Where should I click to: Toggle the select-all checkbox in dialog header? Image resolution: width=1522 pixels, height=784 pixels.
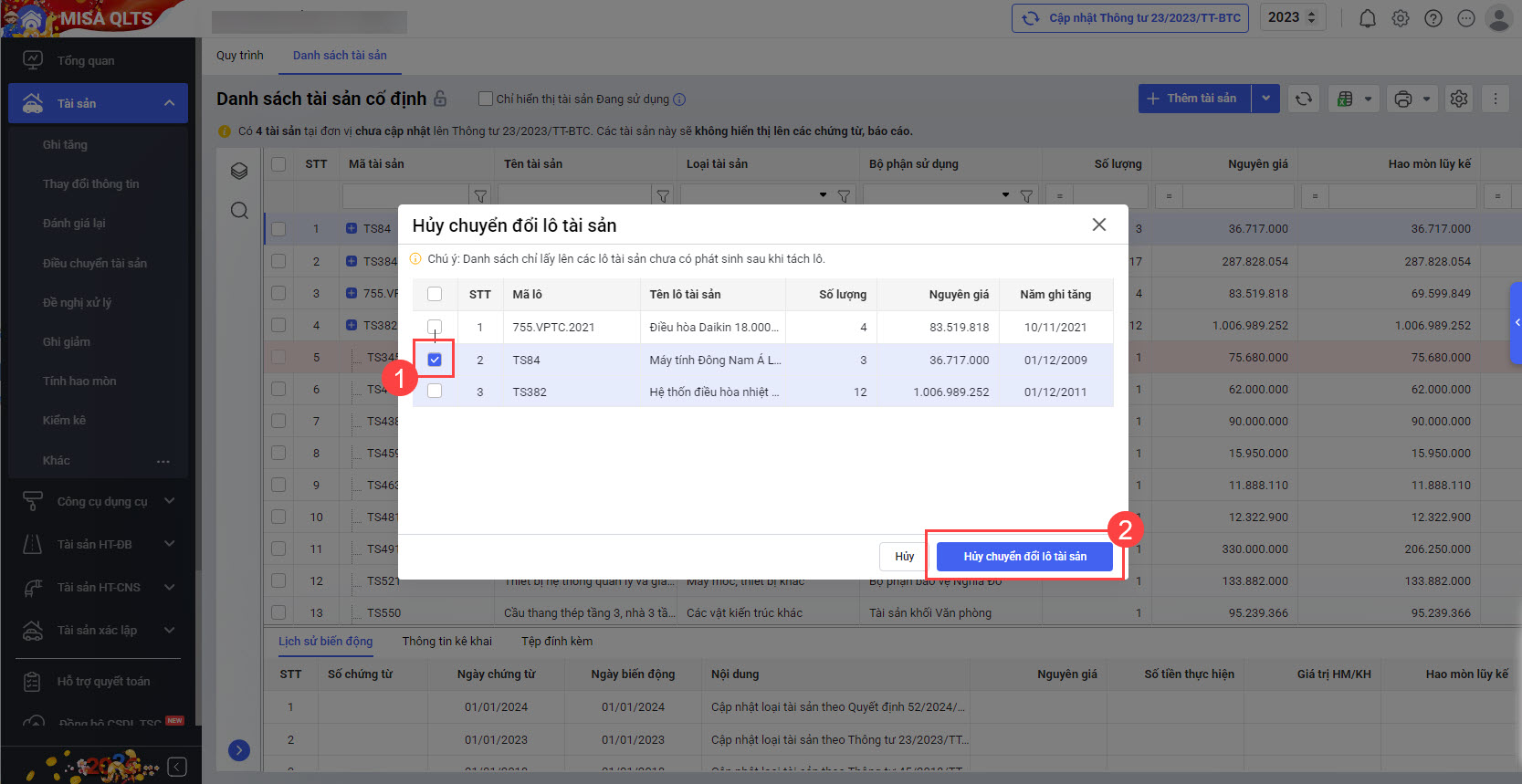[x=435, y=294]
